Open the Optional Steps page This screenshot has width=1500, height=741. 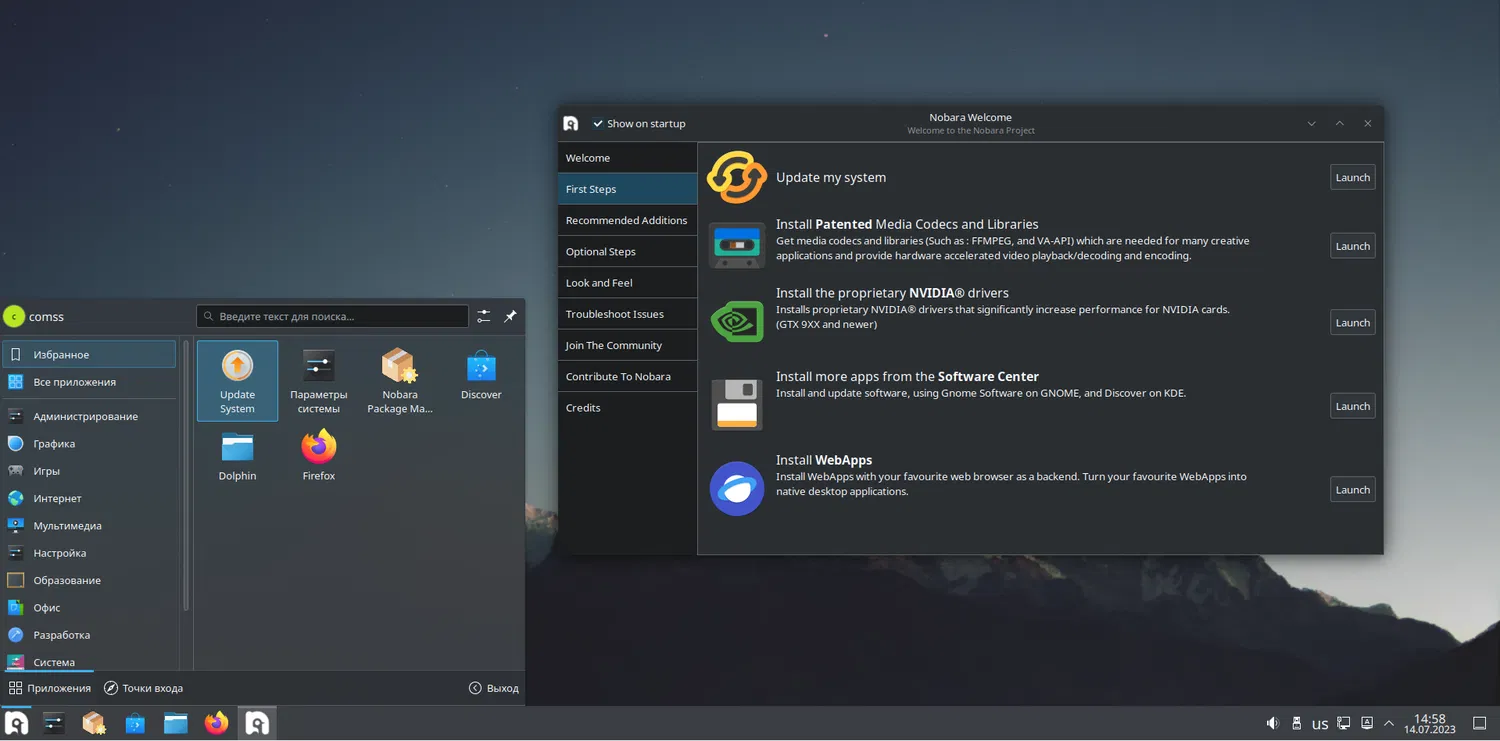[627, 251]
